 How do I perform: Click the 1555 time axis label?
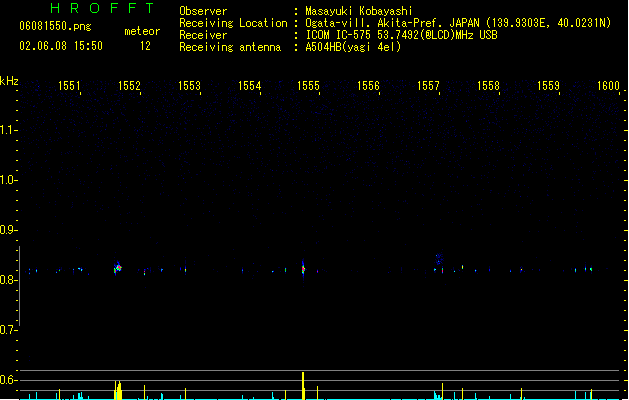[308, 85]
